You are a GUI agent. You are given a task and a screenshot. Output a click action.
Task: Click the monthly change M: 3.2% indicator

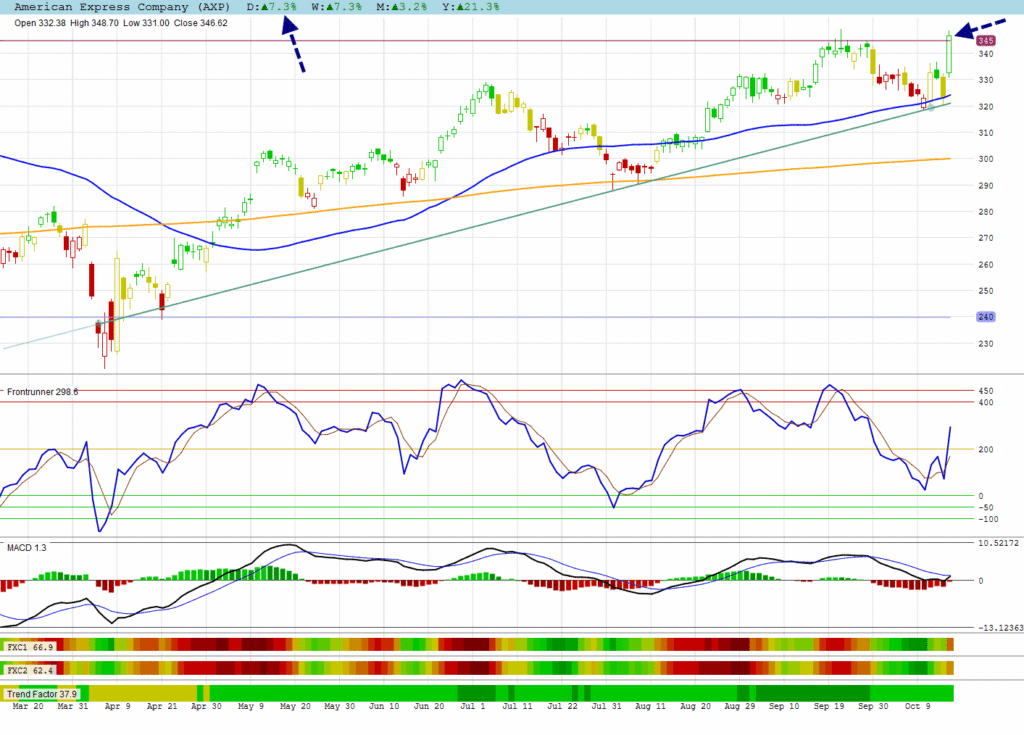pos(402,7)
